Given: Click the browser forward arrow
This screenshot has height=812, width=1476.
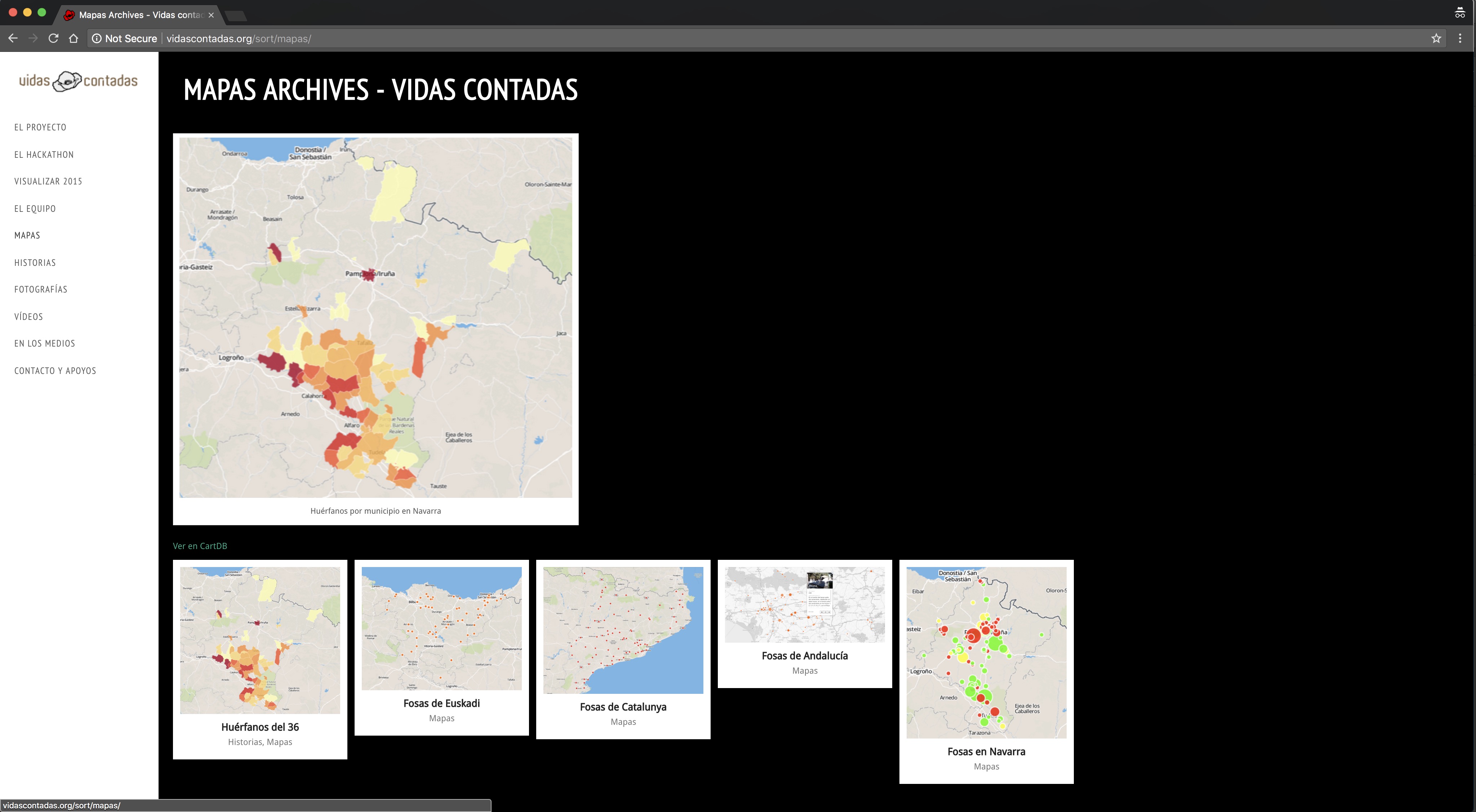Looking at the screenshot, I should pyautogui.click(x=33, y=39).
